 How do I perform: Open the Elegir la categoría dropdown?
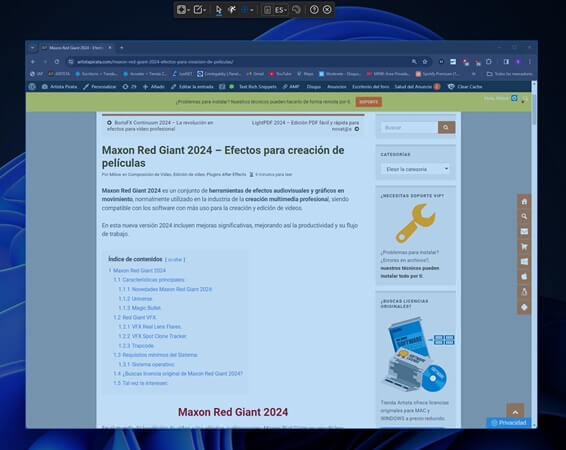coord(415,169)
